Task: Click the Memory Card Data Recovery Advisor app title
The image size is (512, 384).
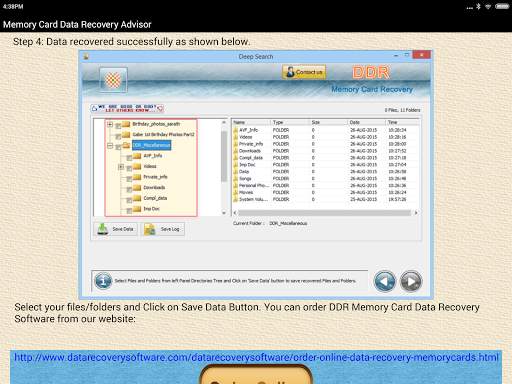Action: (x=77, y=24)
